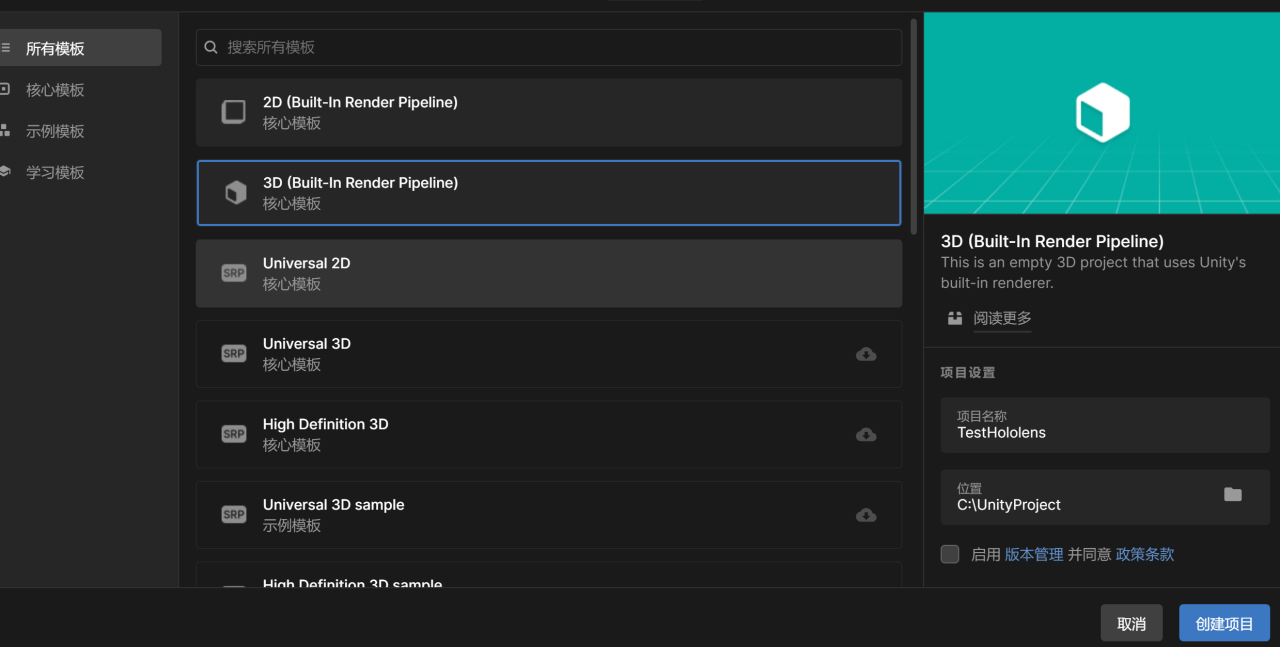Click the 3D (Built-In Render Pipeline) title in details panel

click(x=1052, y=241)
